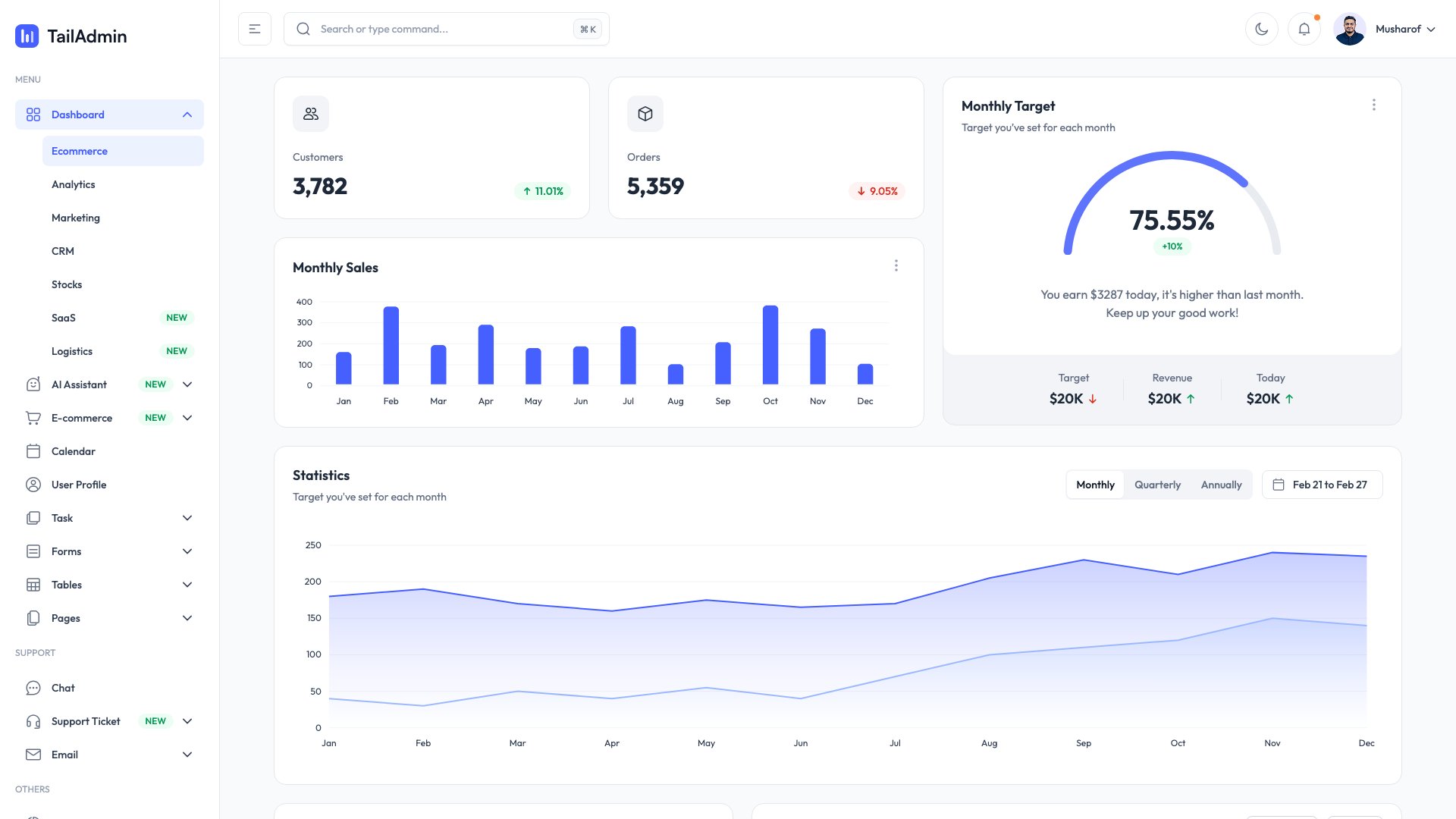1456x819 pixels.
Task: Open the Monthly Sales options menu
Action: pos(896,265)
